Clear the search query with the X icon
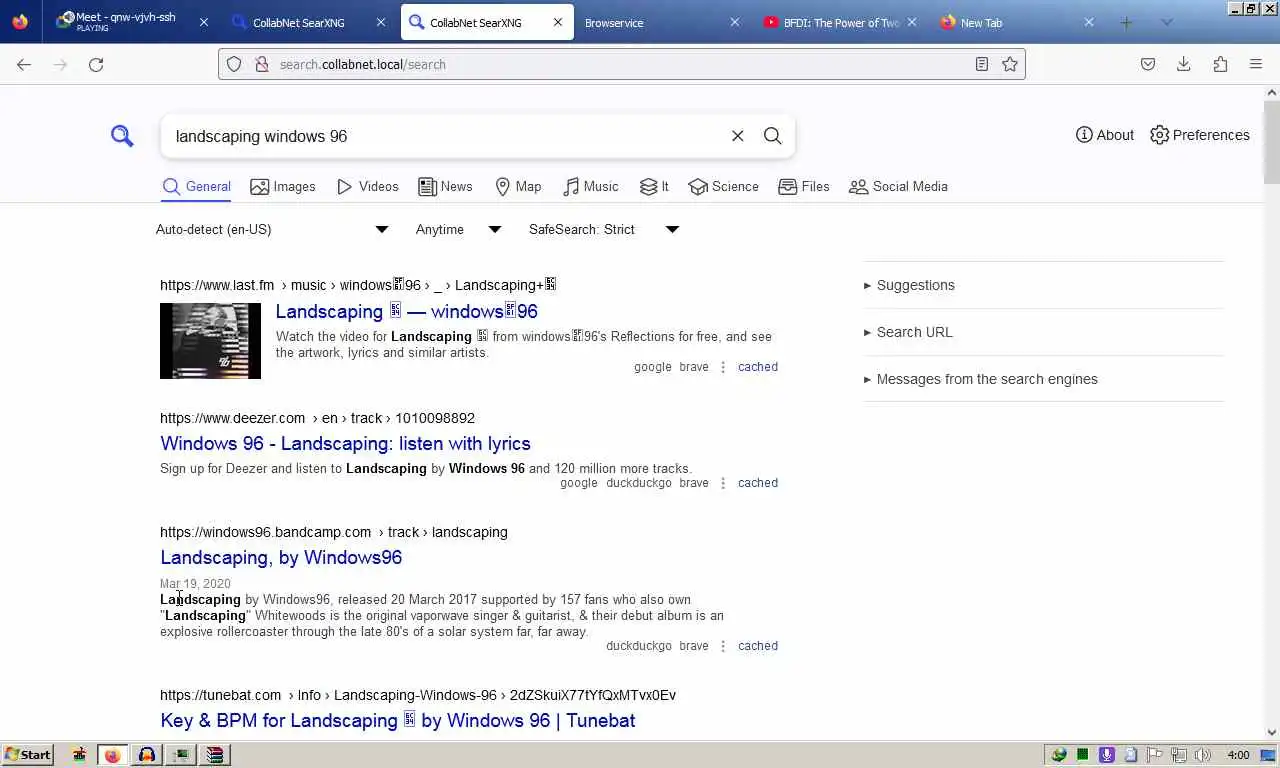 737,136
